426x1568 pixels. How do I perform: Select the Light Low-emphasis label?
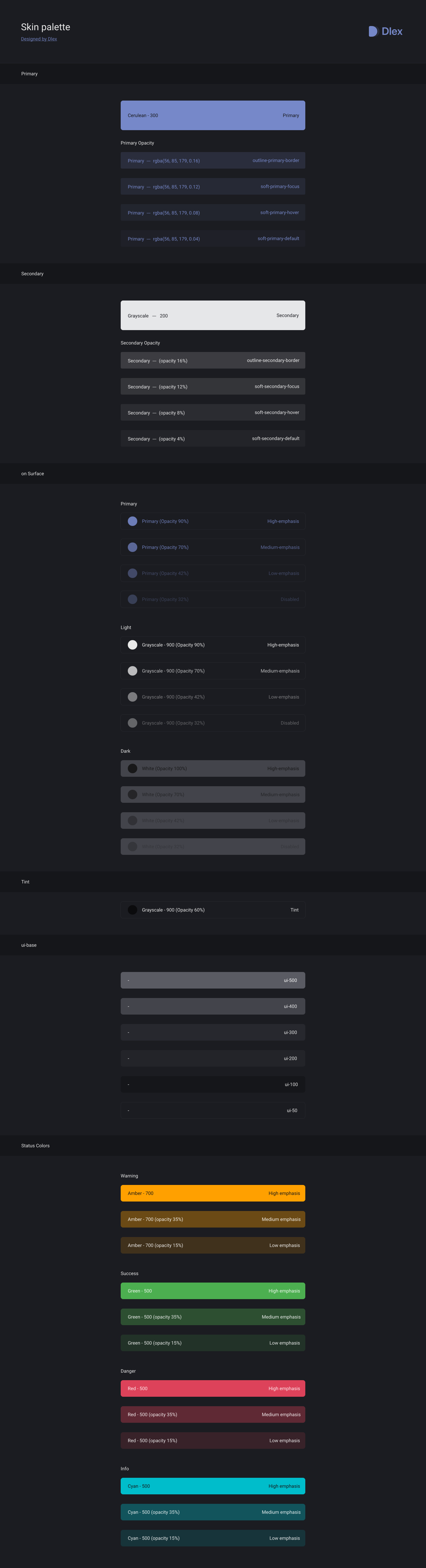(284, 697)
